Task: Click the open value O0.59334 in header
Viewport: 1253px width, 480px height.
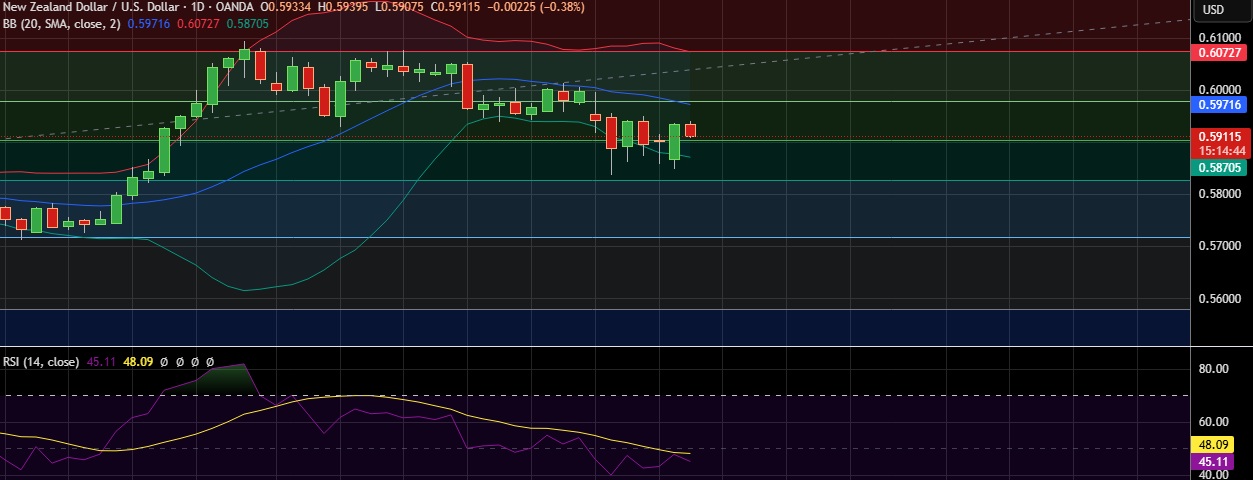Action: [x=286, y=7]
